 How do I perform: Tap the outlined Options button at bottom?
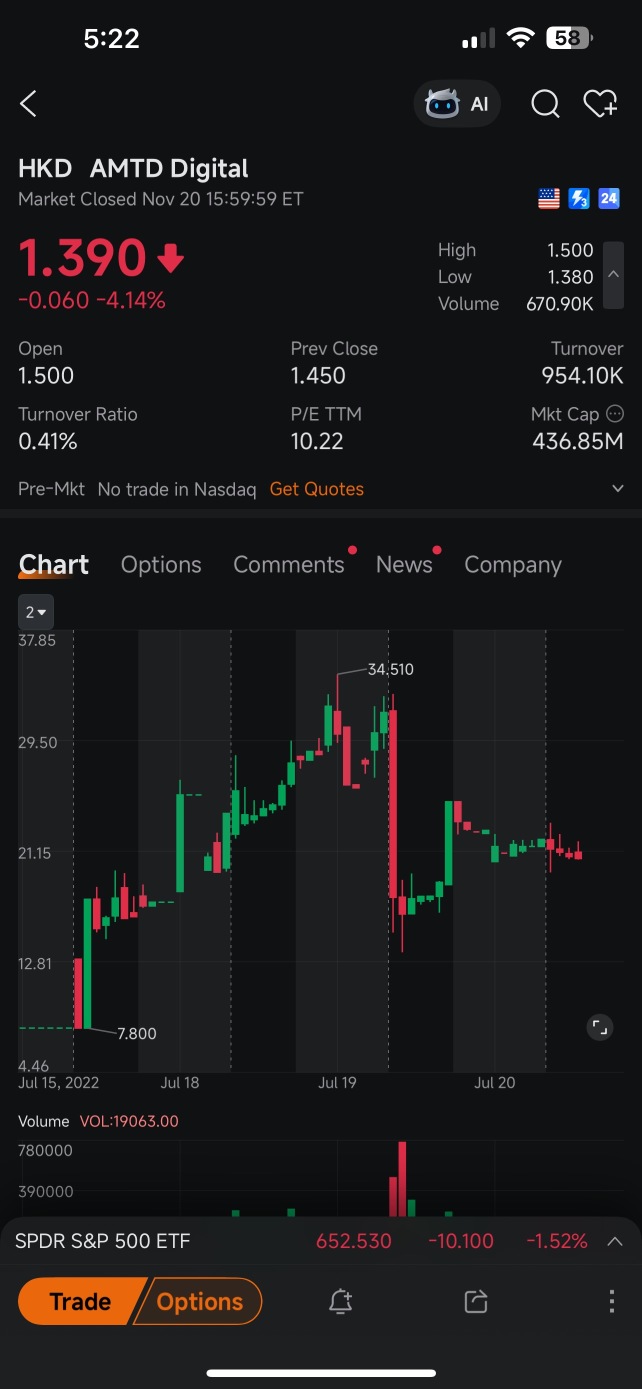pyautogui.click(x=199, y=1301)
